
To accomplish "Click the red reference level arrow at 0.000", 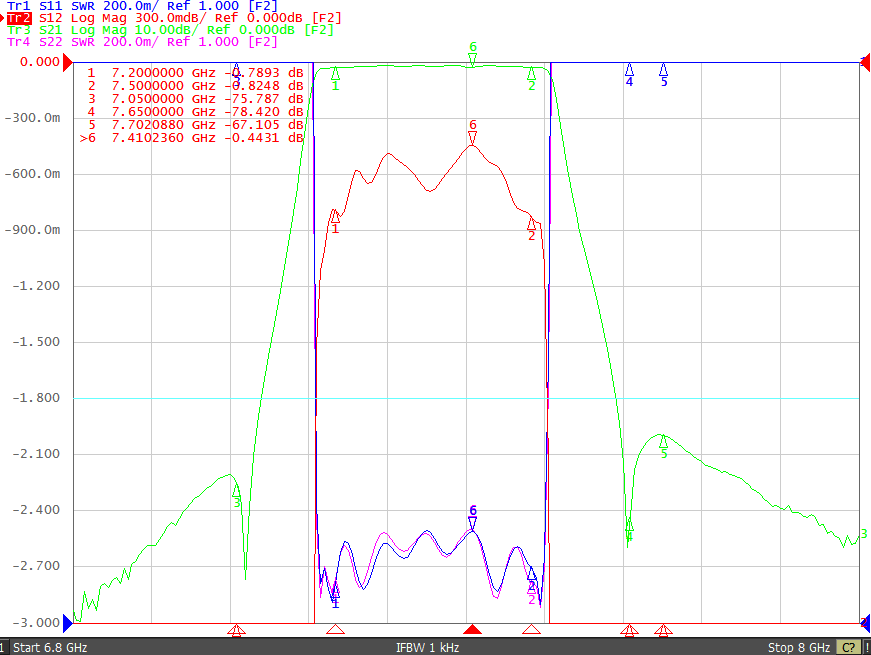I will pyautogui.click(x=68, y=62).
